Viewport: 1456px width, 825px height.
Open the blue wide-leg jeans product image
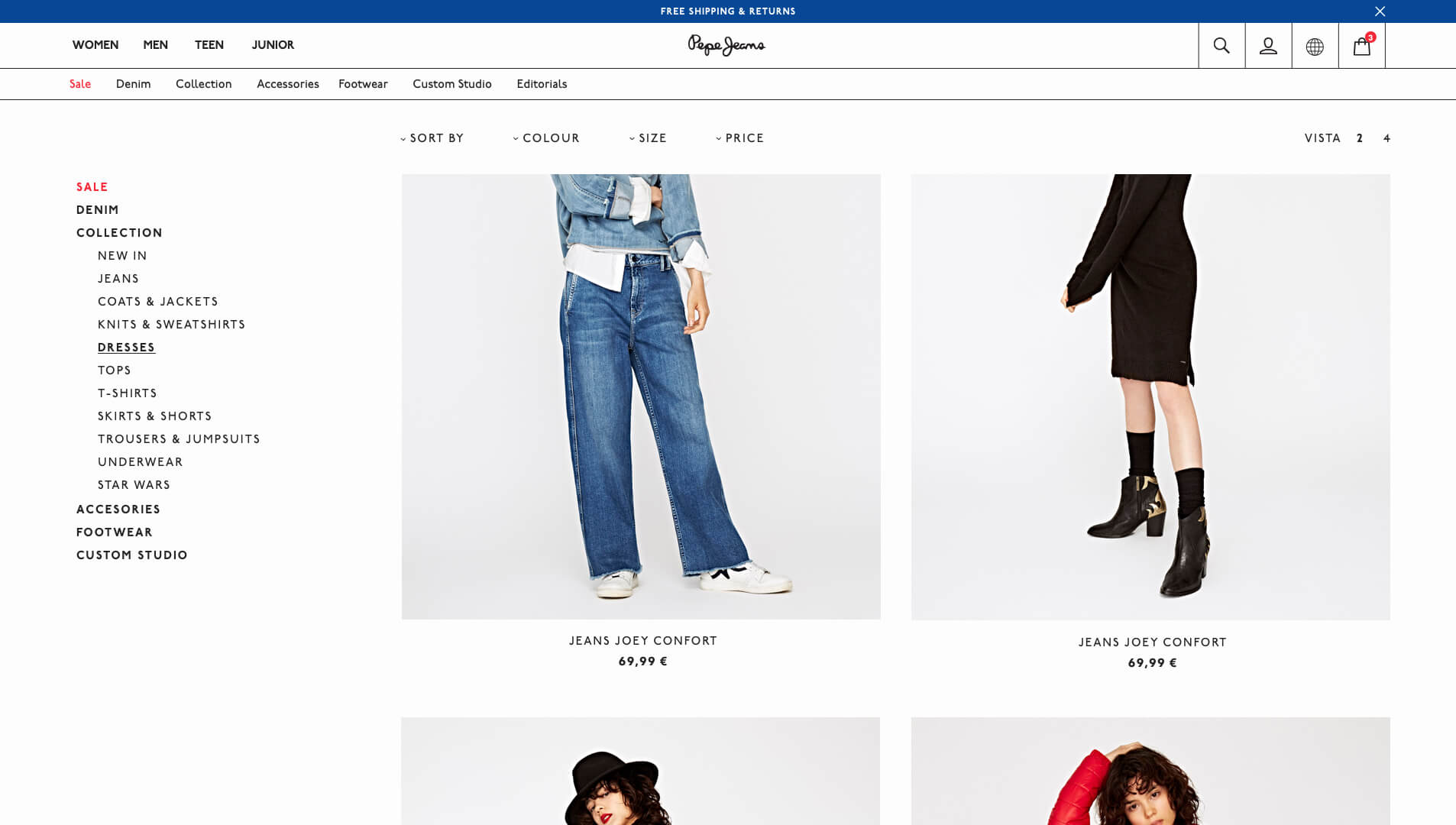click(641, 396)
